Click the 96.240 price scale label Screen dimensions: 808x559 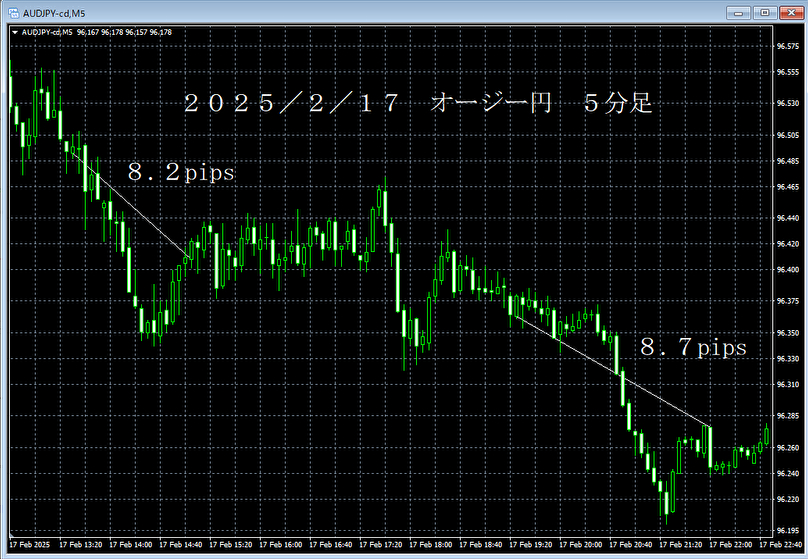(788, 473)
